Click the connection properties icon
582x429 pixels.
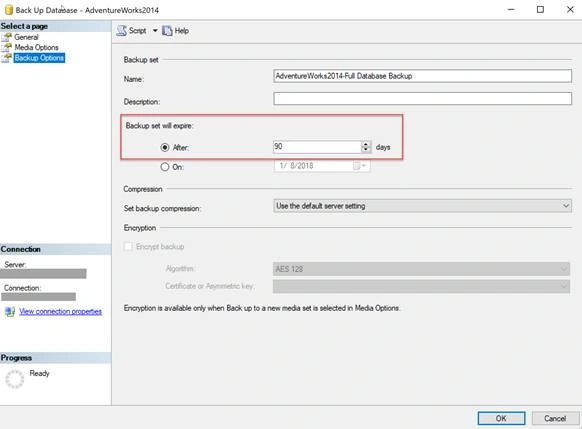coord(10,311)
